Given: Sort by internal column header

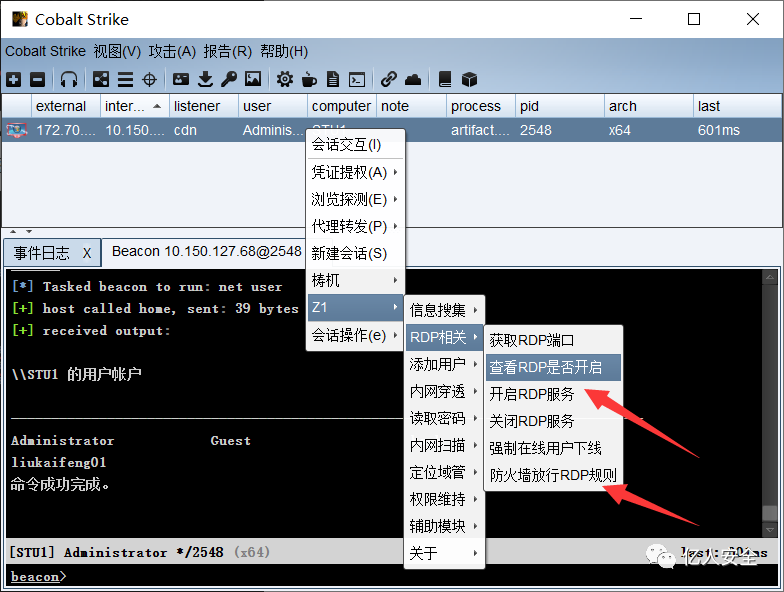Looking at the screenshot, I should (135, 106).
